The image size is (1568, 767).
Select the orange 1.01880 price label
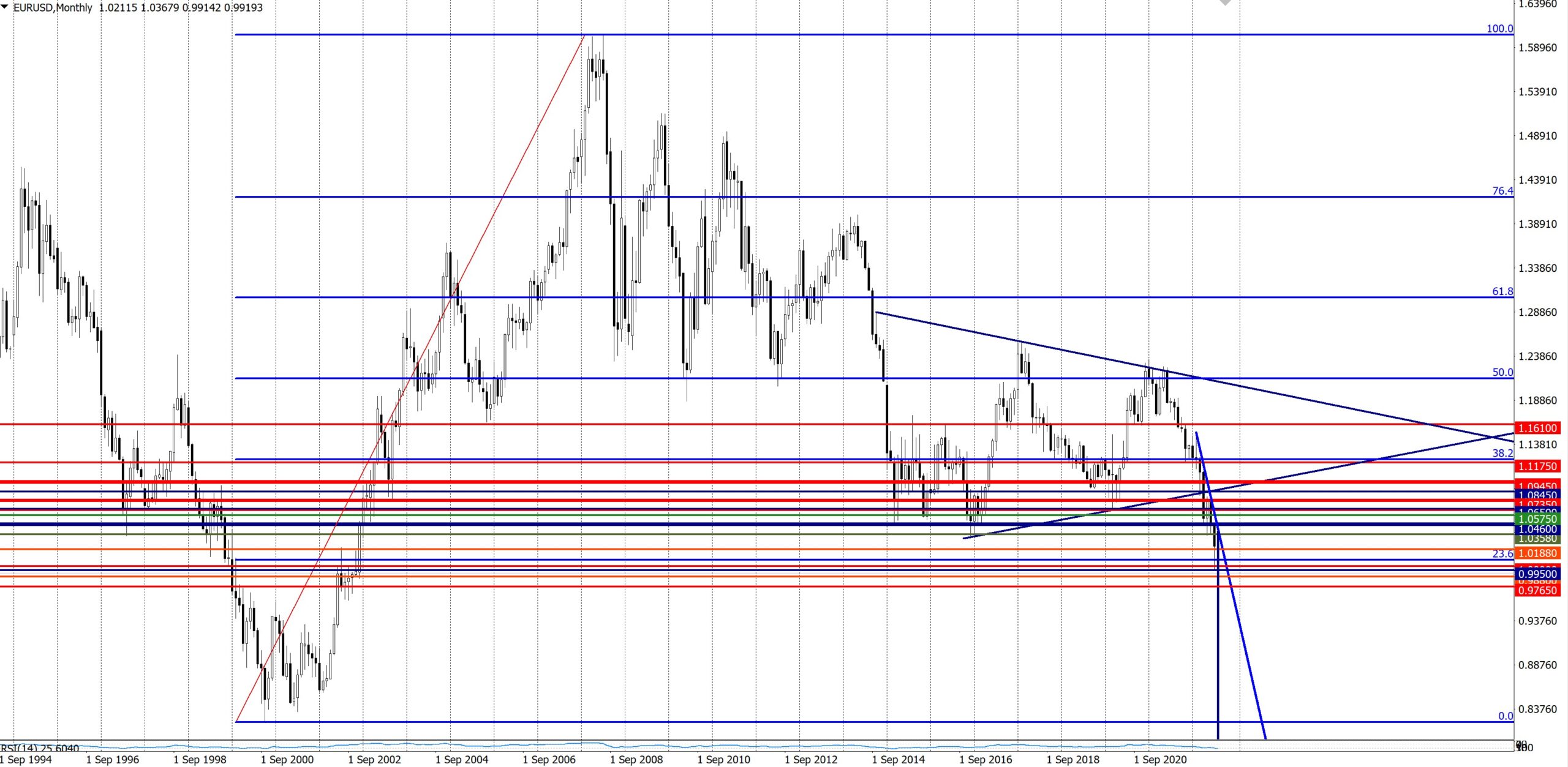point(1536,553)
